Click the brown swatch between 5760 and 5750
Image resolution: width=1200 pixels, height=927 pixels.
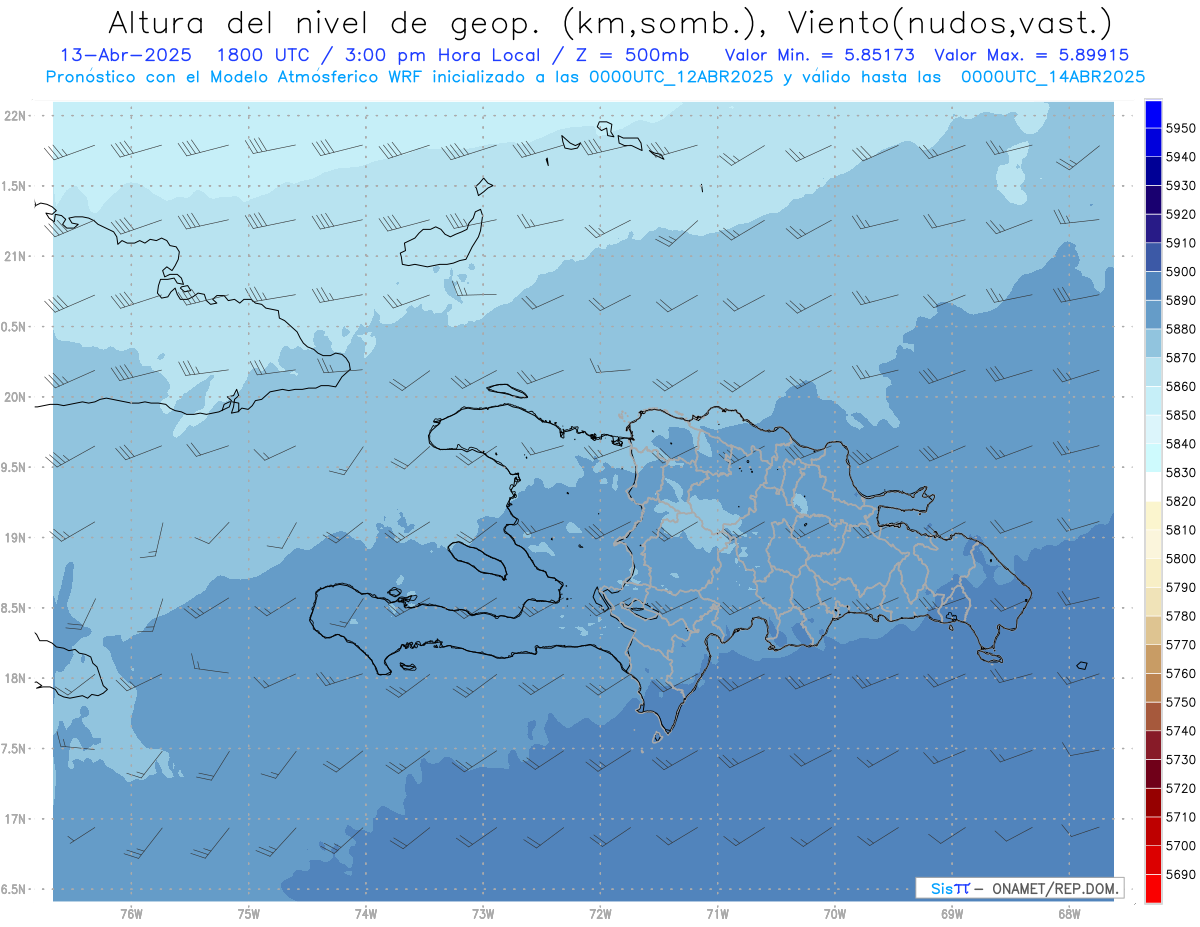[x=1153, y=687]
